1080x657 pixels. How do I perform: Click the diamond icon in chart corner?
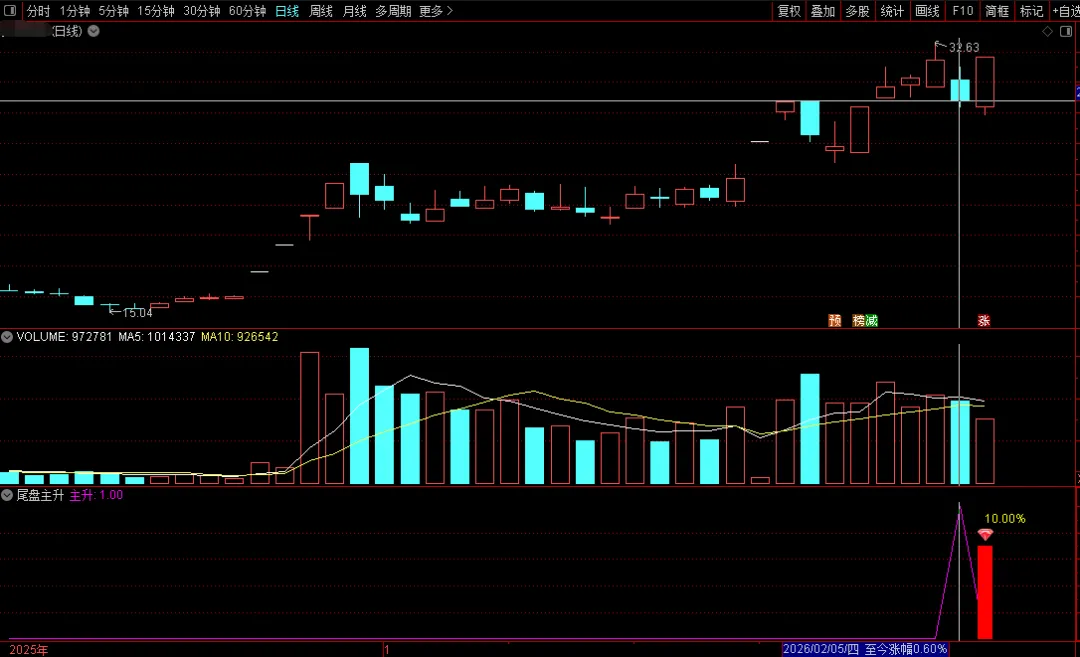pyautogui.click(x=1047, y=32)
